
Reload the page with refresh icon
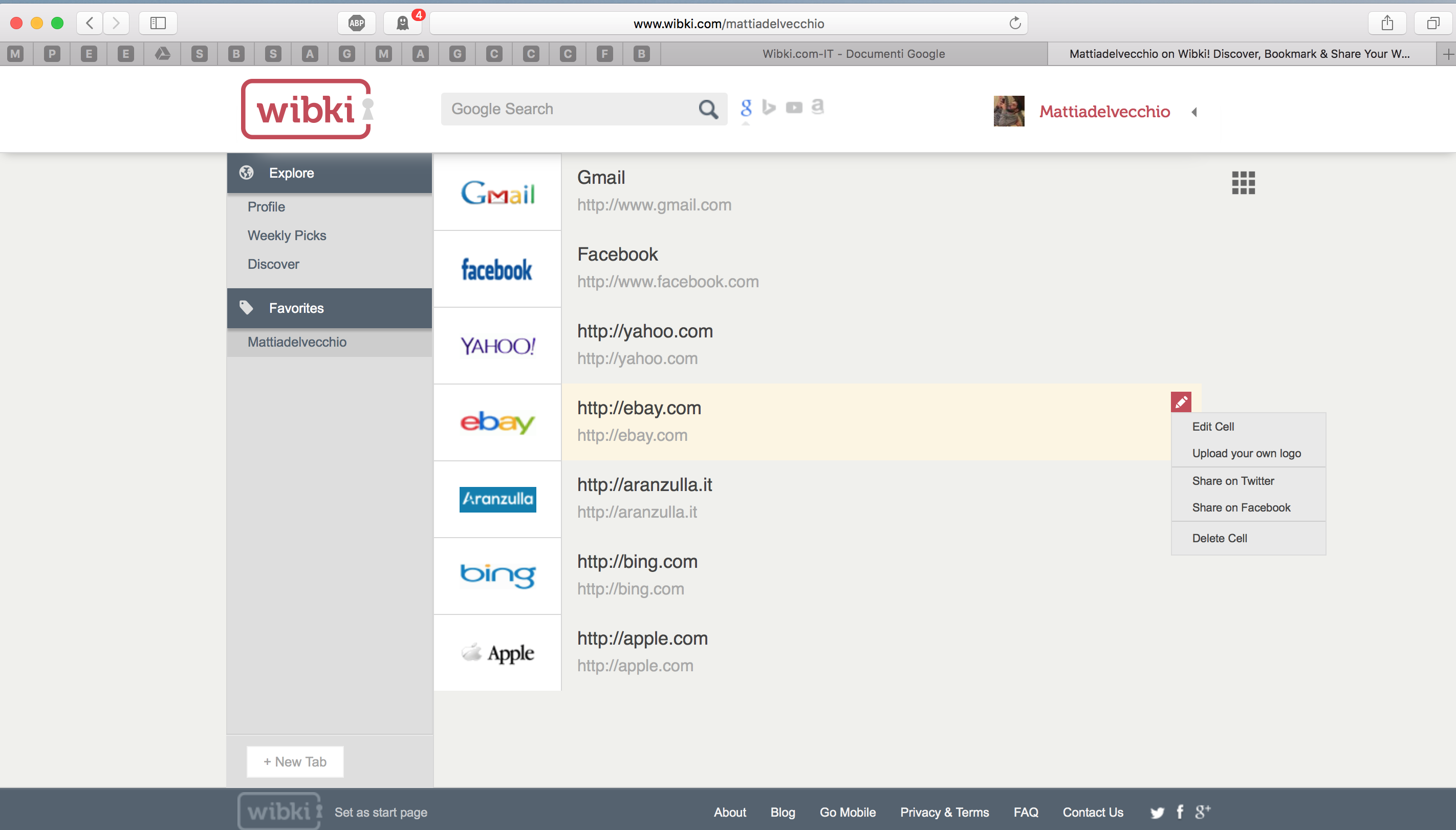click(x=1014, y=23)
